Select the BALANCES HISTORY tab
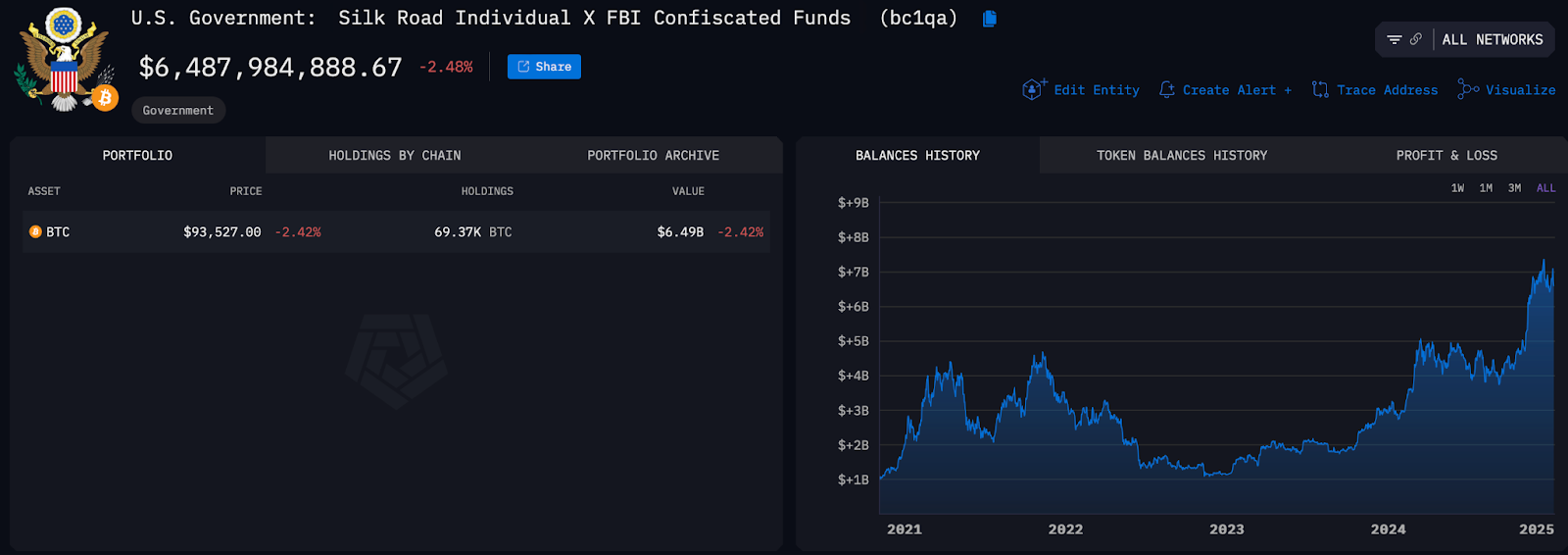The width and height of the screenshot is (1568, 555). (x=917, y=155)
